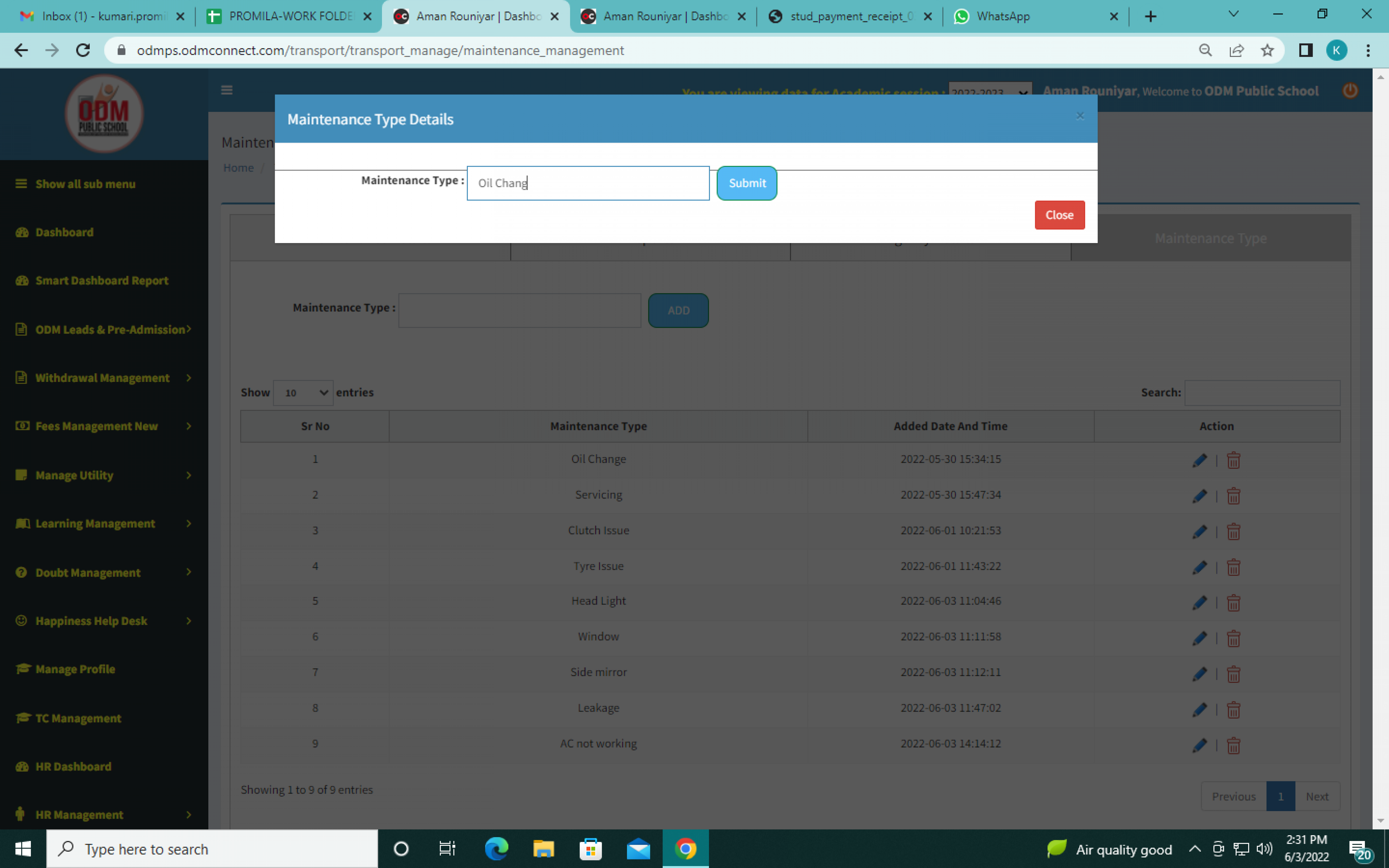Bookmark page using the star icon
This screenshot has width=1389, height=868.
pyautogui.click(x=1267, y=51)
